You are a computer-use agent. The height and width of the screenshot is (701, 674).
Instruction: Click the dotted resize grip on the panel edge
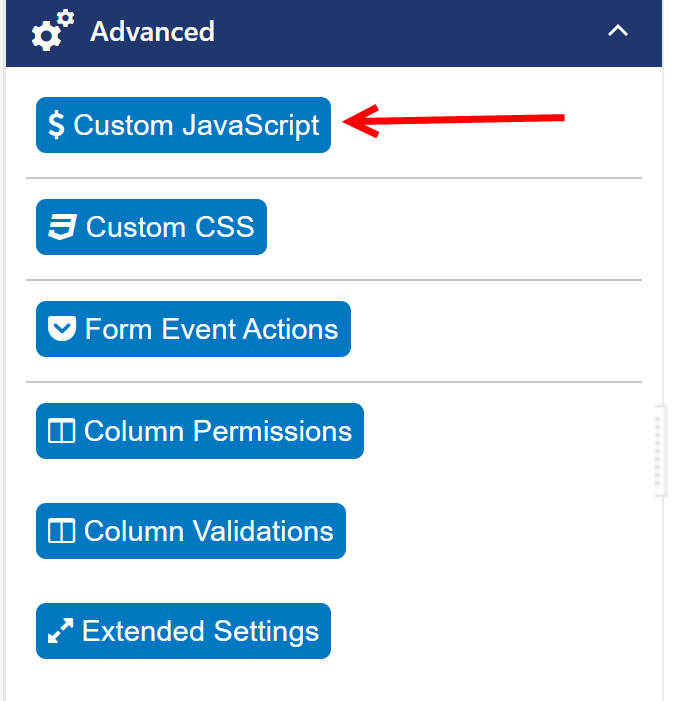(659, 451)
